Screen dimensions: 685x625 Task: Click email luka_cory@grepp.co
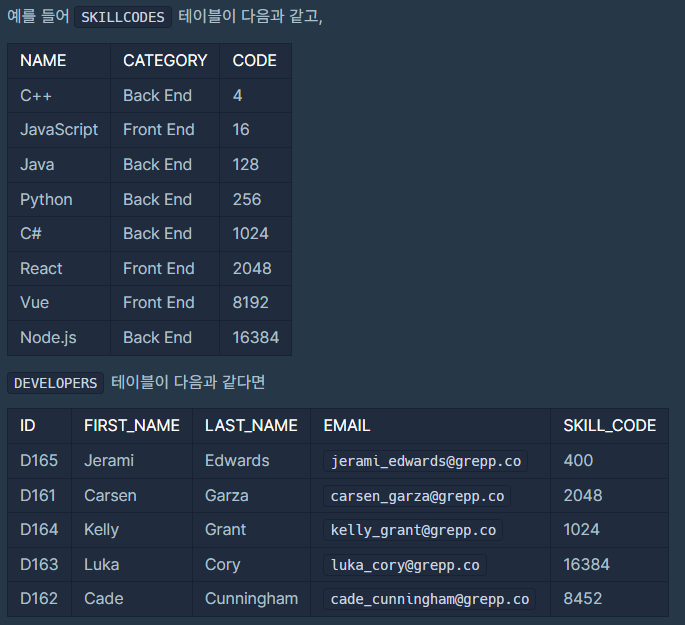(405, 565)
